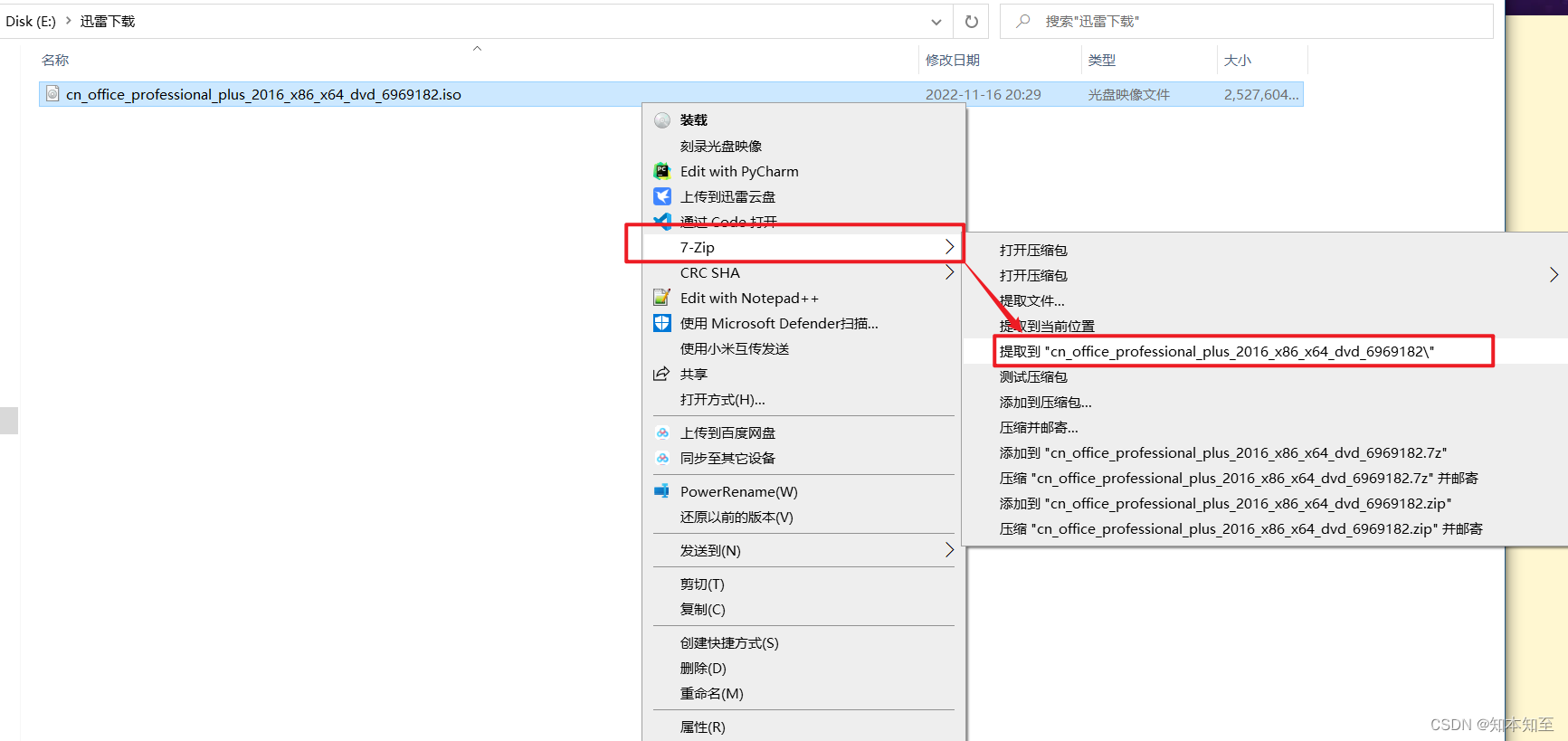Click the 搜索"迅雷下载" search field
This screenshot has width=1568, height=741.
1246,21
